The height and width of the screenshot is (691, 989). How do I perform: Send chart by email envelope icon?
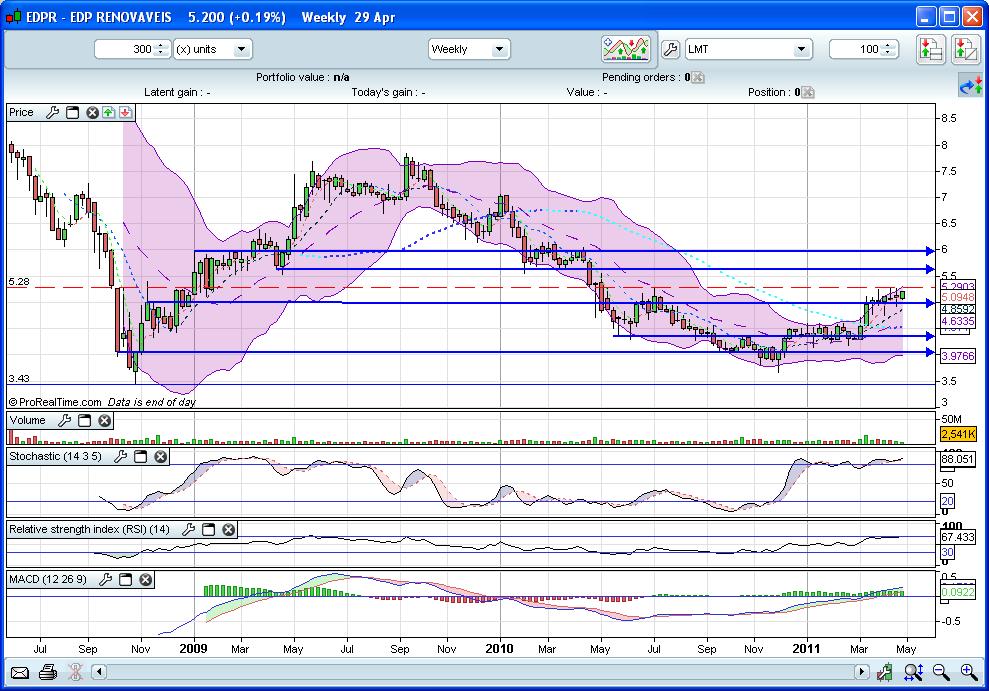tap(20, 673)
